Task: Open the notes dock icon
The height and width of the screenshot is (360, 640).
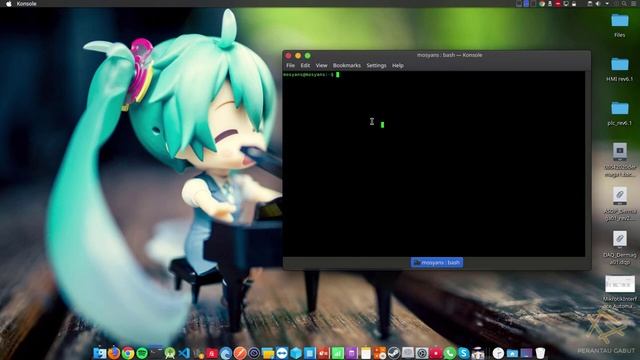Action: (366, 353)
